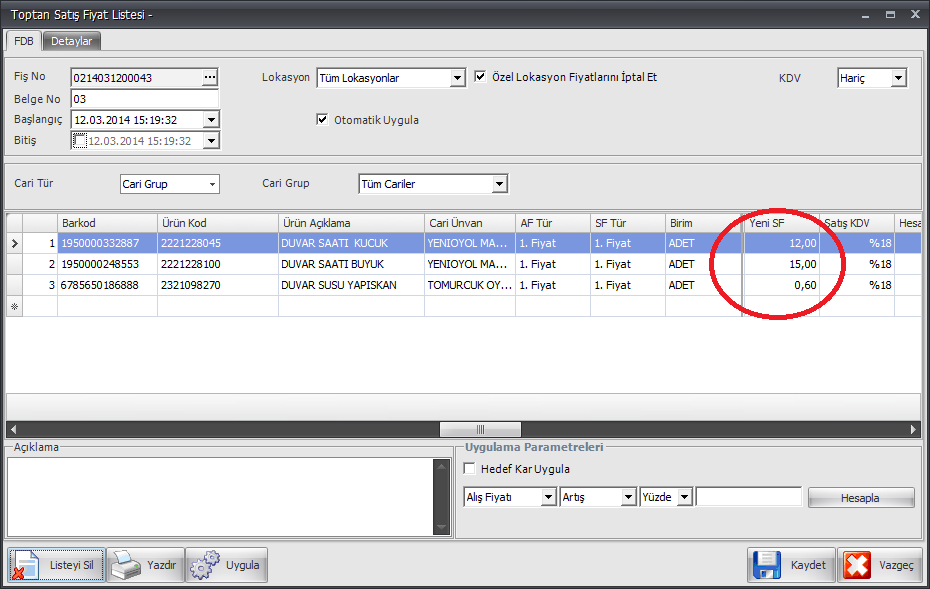Click the Kaydet floppy disk icon
Screen dimensions: 930x589
point(766,565)
